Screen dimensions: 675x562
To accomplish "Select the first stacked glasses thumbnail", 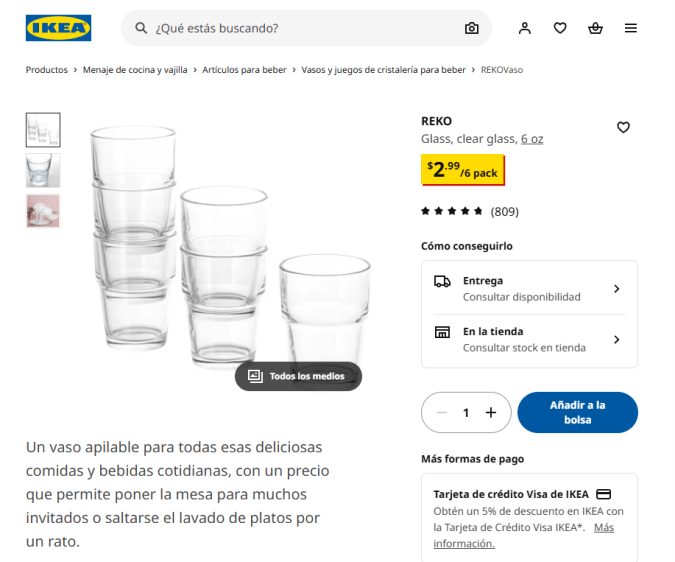I will 43,130.
